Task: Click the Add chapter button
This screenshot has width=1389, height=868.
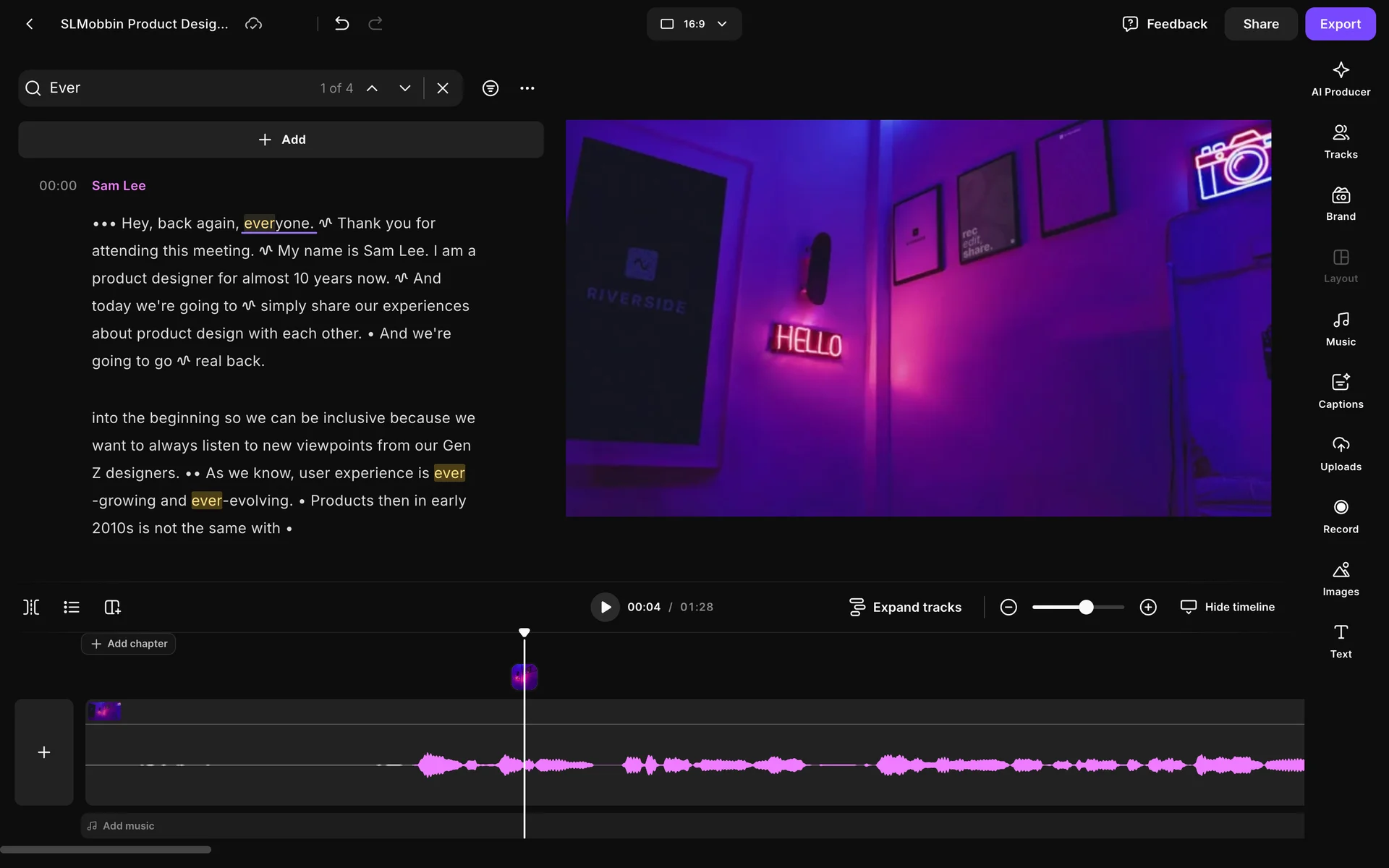Action: 129,644
